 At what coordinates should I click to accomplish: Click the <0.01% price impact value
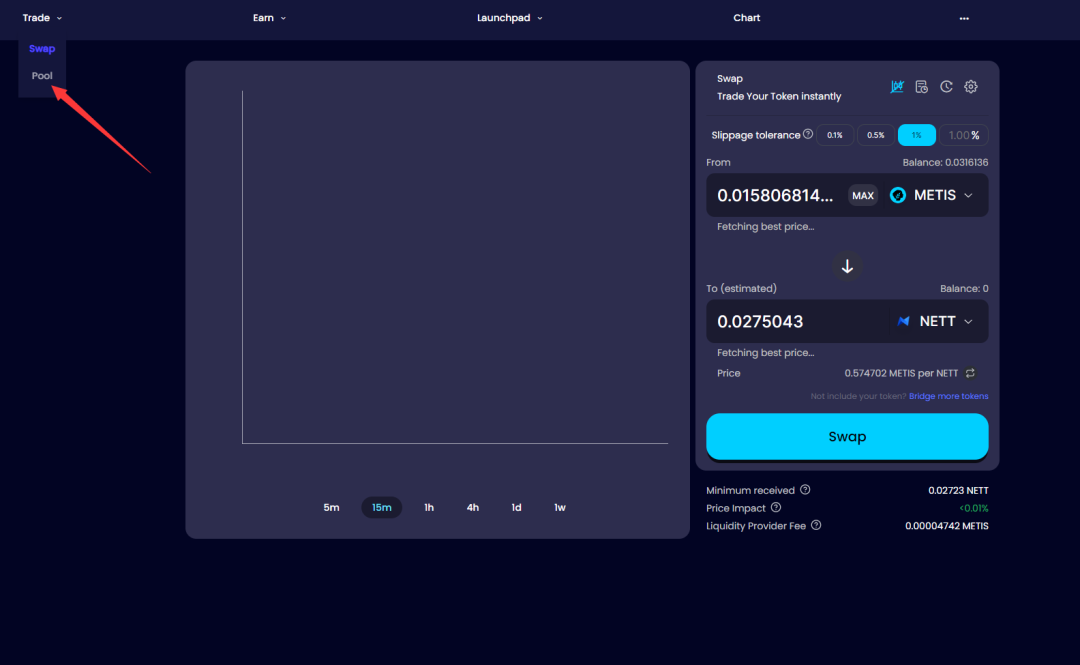(973, 508)
